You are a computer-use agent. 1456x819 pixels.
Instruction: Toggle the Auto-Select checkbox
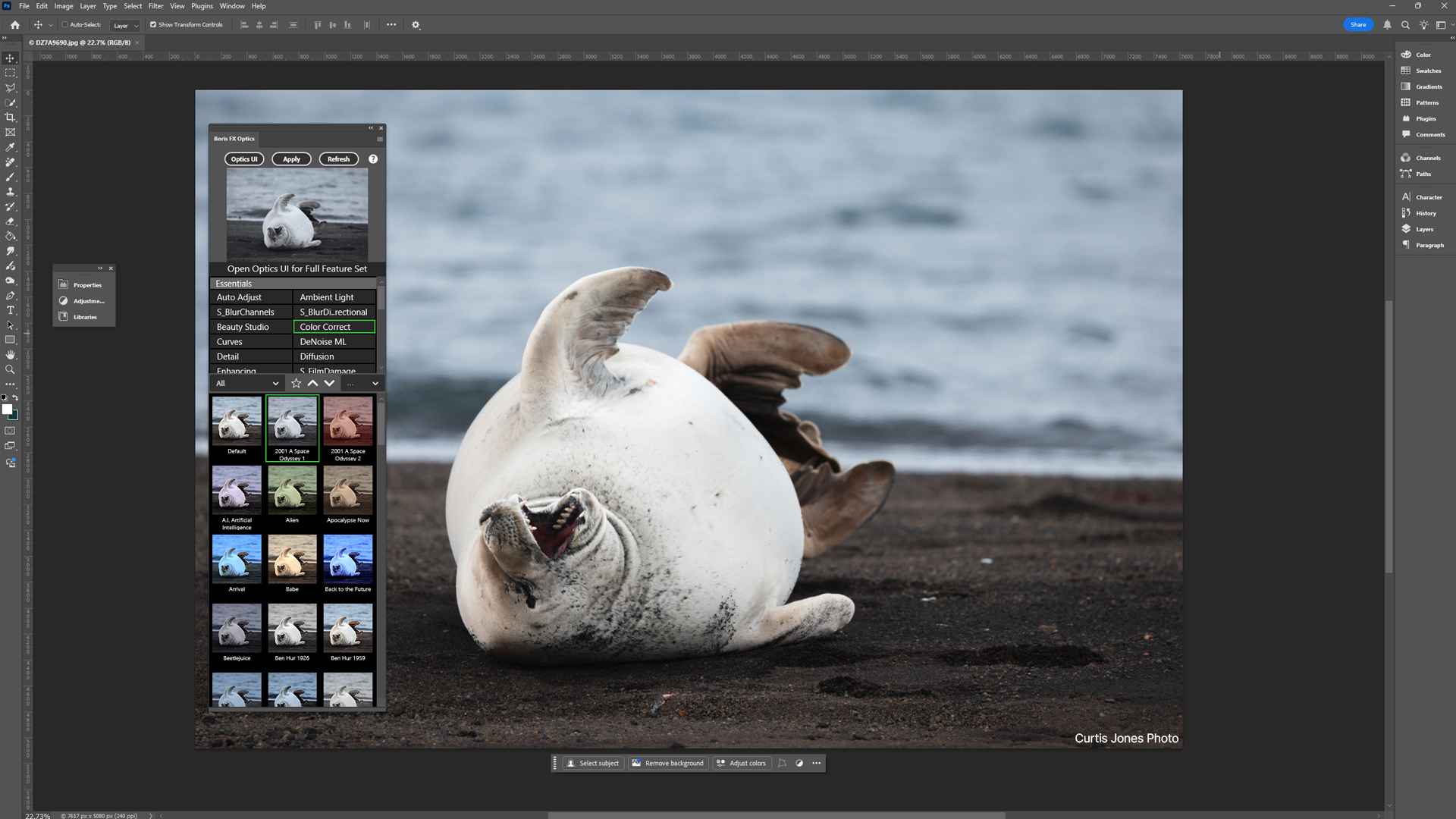(66, 24)
